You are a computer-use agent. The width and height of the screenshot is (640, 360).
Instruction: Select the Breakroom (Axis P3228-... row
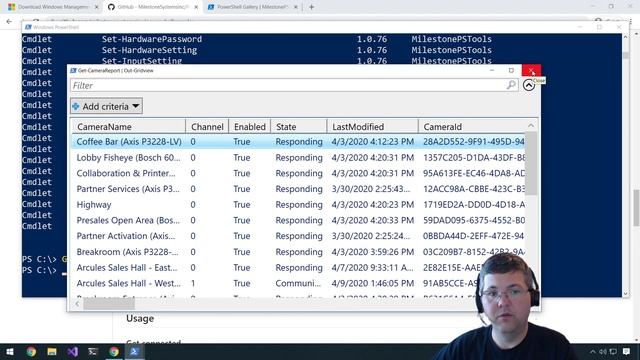click(x=299, y=252)
